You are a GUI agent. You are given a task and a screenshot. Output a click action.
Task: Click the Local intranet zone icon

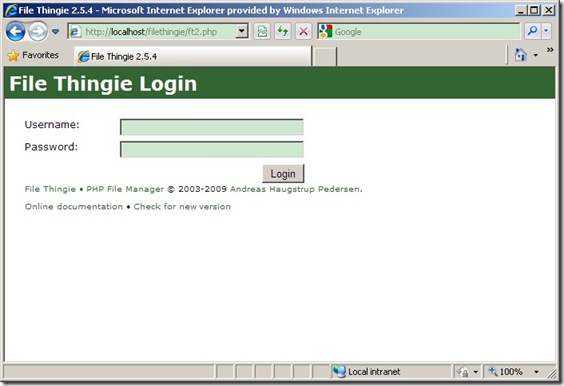(339, 371)
